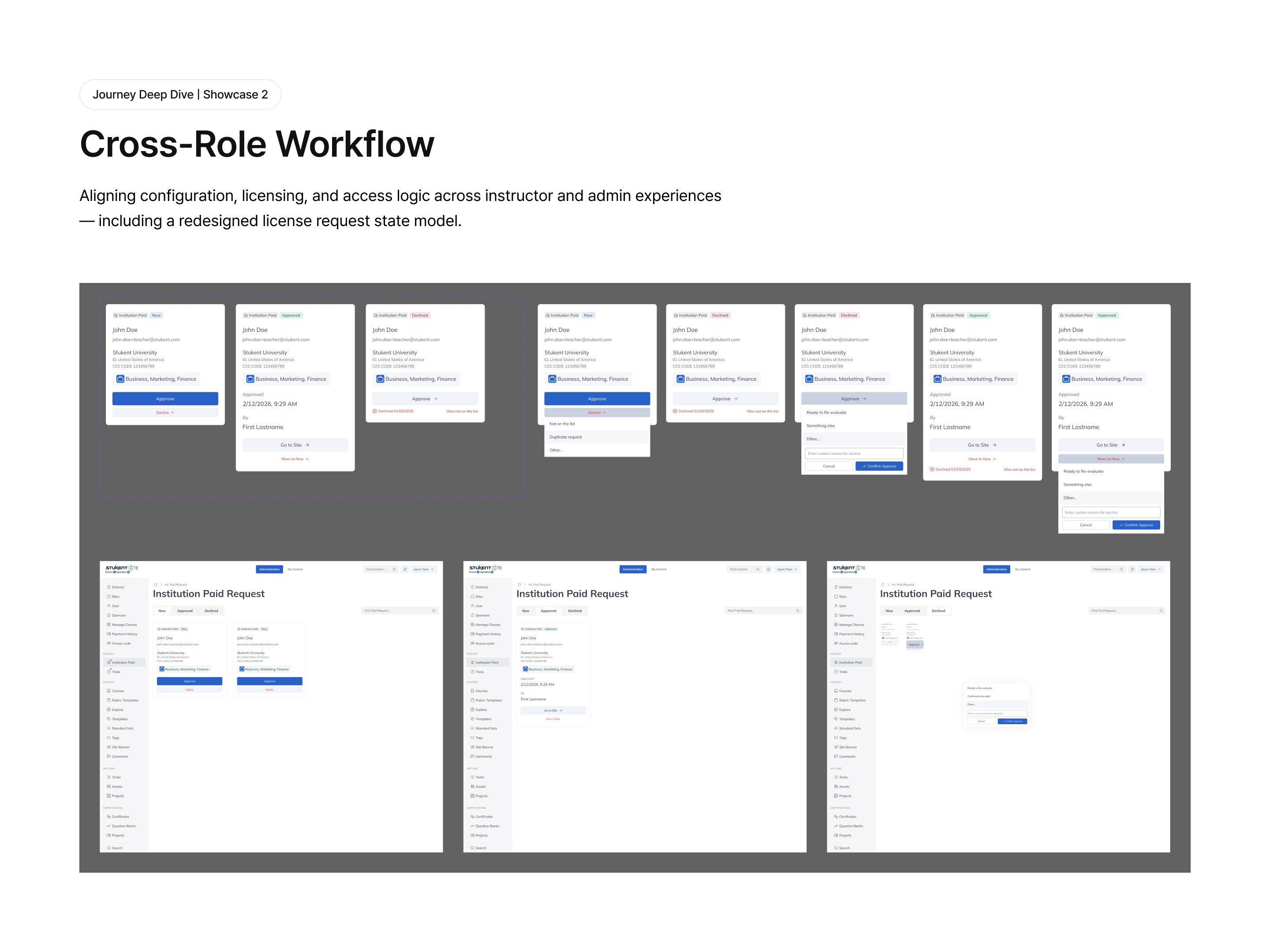Screen dimensions: 1270x952
Task: Expand Decline dropdown on first card in dashed frame
Action: pyautogui.click(x=165, y=413)
